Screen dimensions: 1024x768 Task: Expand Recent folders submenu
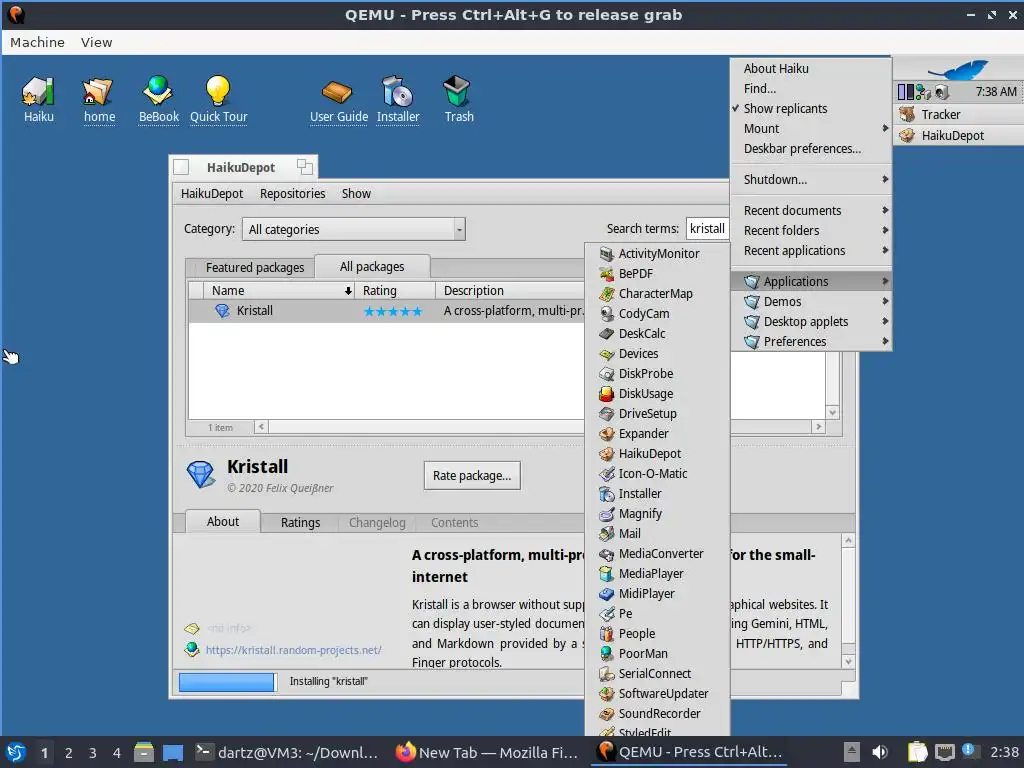coord(810,231)
